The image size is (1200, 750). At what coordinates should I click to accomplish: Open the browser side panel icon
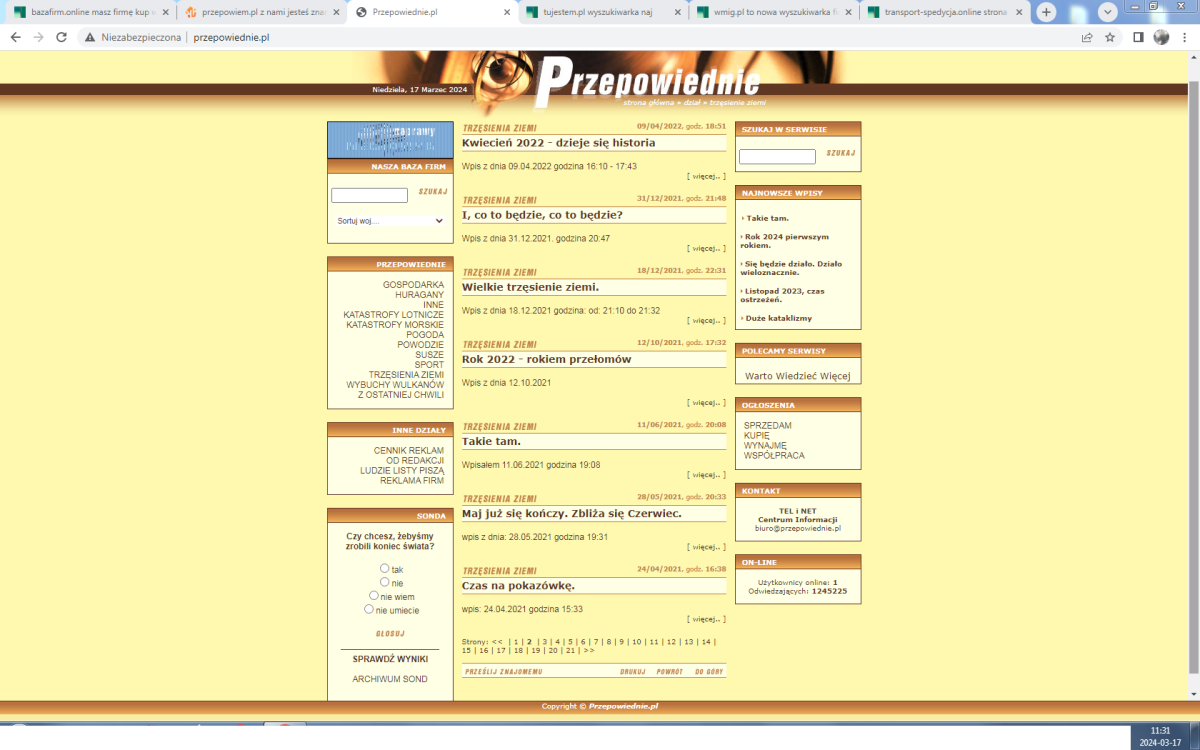tap(1138, 37)
